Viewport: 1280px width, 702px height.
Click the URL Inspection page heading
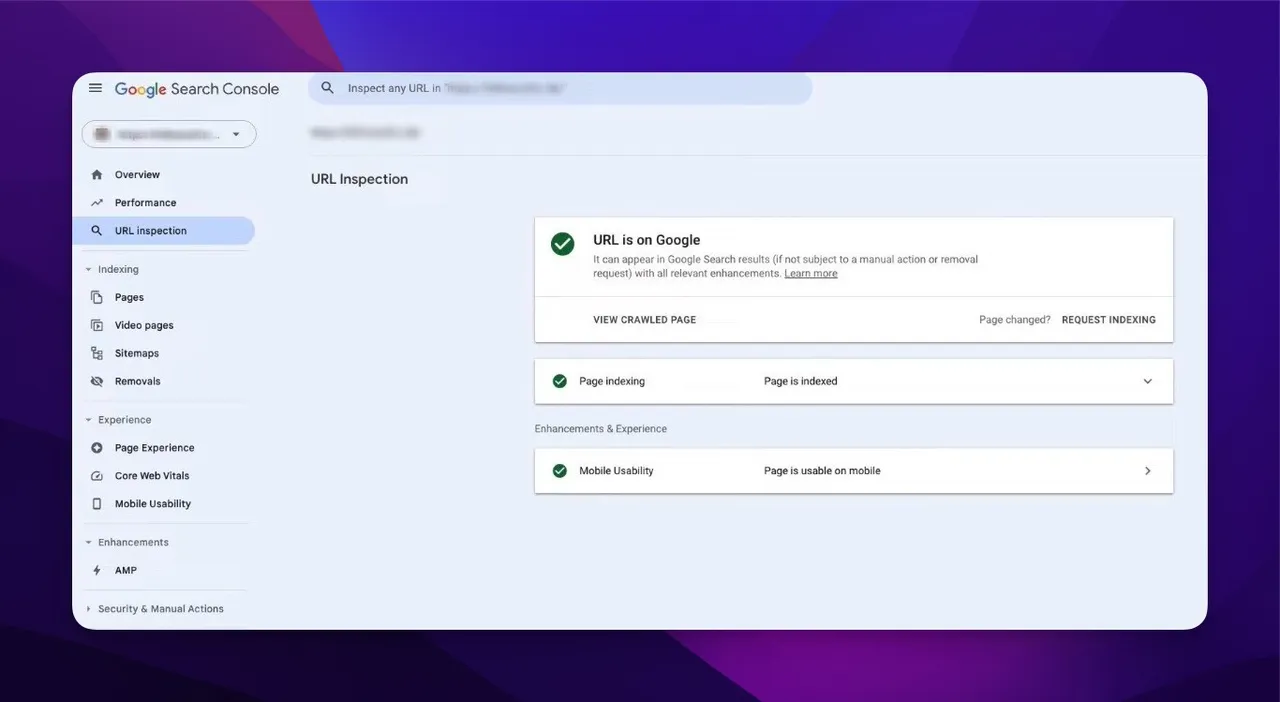click(x=359, y=180)
